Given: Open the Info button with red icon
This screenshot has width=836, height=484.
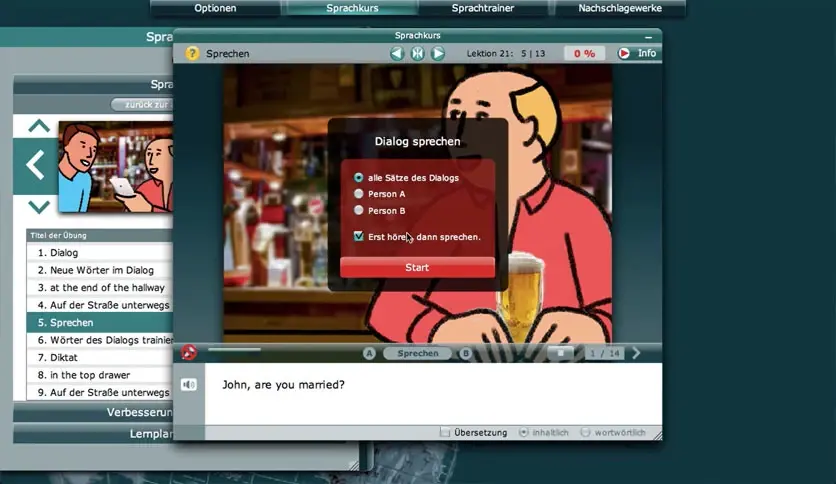Looking at the screenshot, I should pyautogui.click(x=637, y=54).
